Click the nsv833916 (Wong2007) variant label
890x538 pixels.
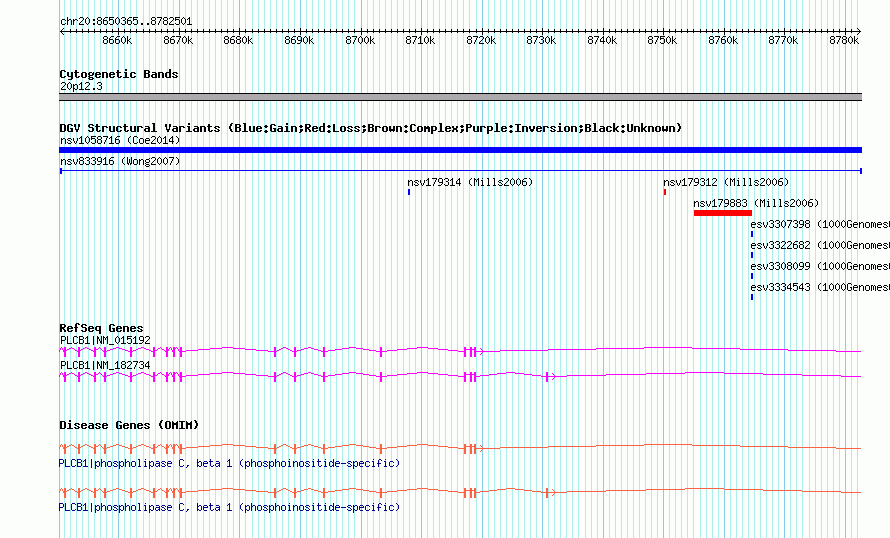pyautogui.click(x=120, y=161)
